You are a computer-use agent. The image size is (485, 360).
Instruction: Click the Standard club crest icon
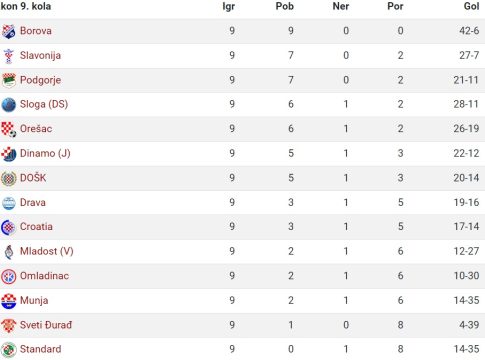coord(9,350)
